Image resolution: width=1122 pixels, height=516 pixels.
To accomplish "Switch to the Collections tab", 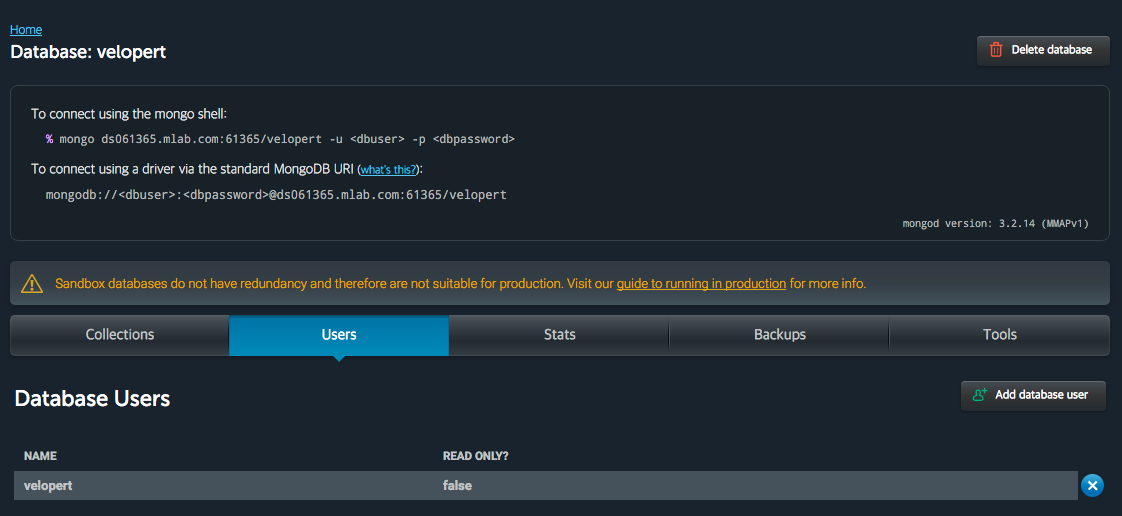I will pyautogui.click(x=119, y=335).
